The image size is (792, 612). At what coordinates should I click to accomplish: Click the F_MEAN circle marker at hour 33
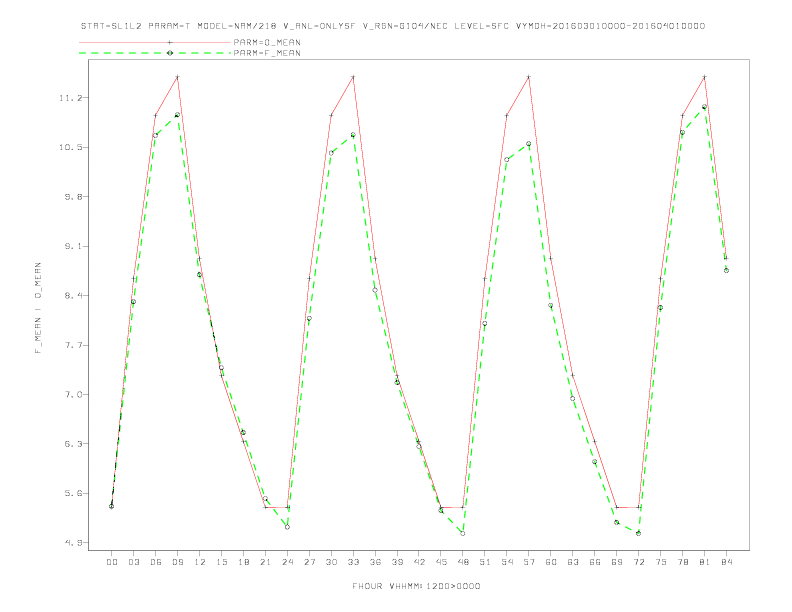pos(353,135)
